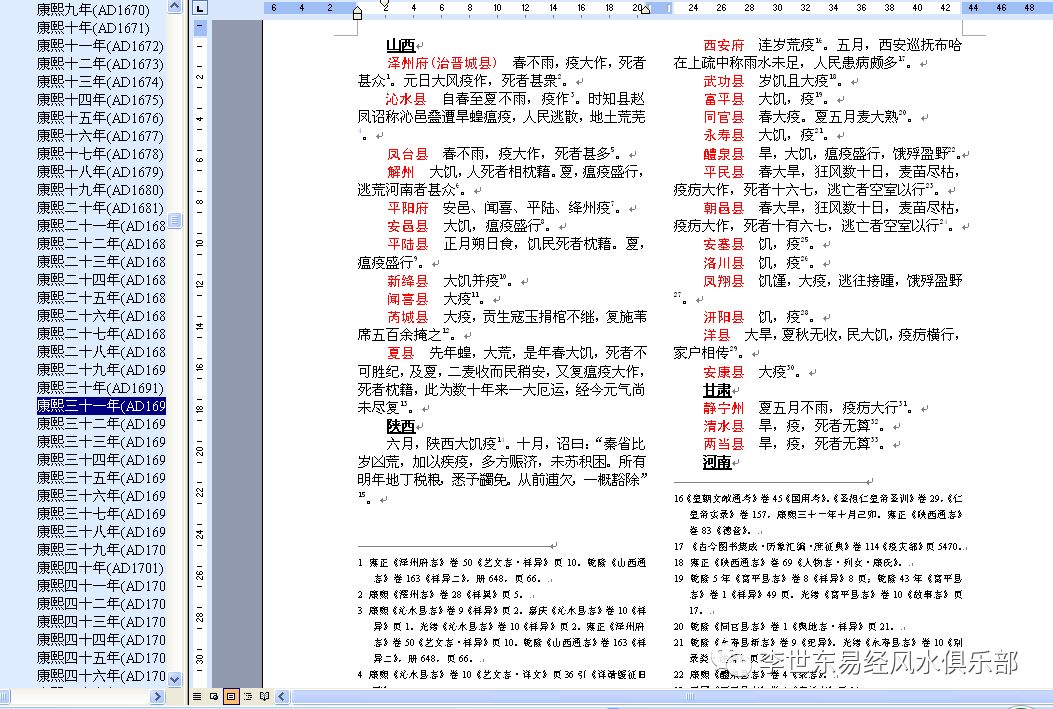
Task: Click the vertical ruler margin marker
Action: tap(199, 28)
